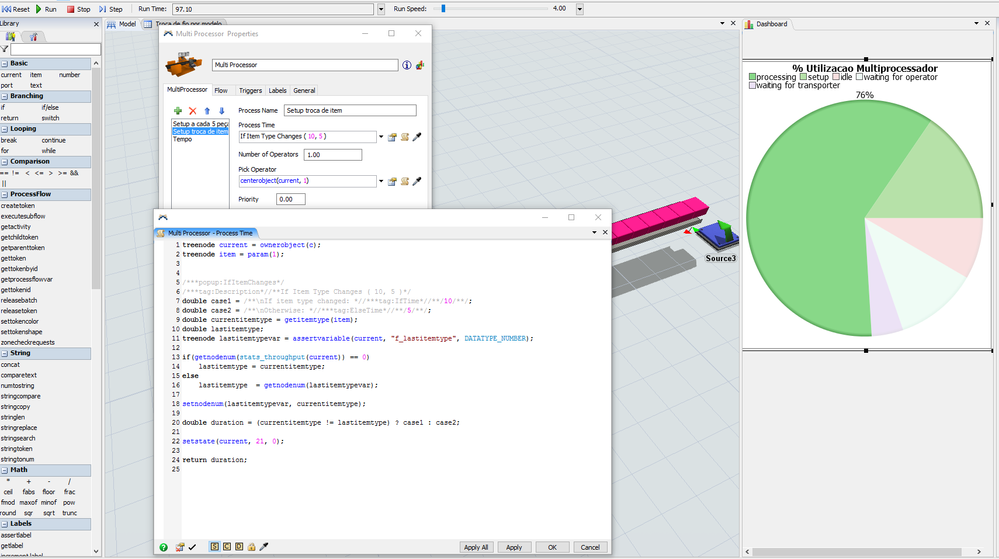The image size is (999, 559).
Task: Open the Process Time dropdown arrow
Action: pos(380,137)
